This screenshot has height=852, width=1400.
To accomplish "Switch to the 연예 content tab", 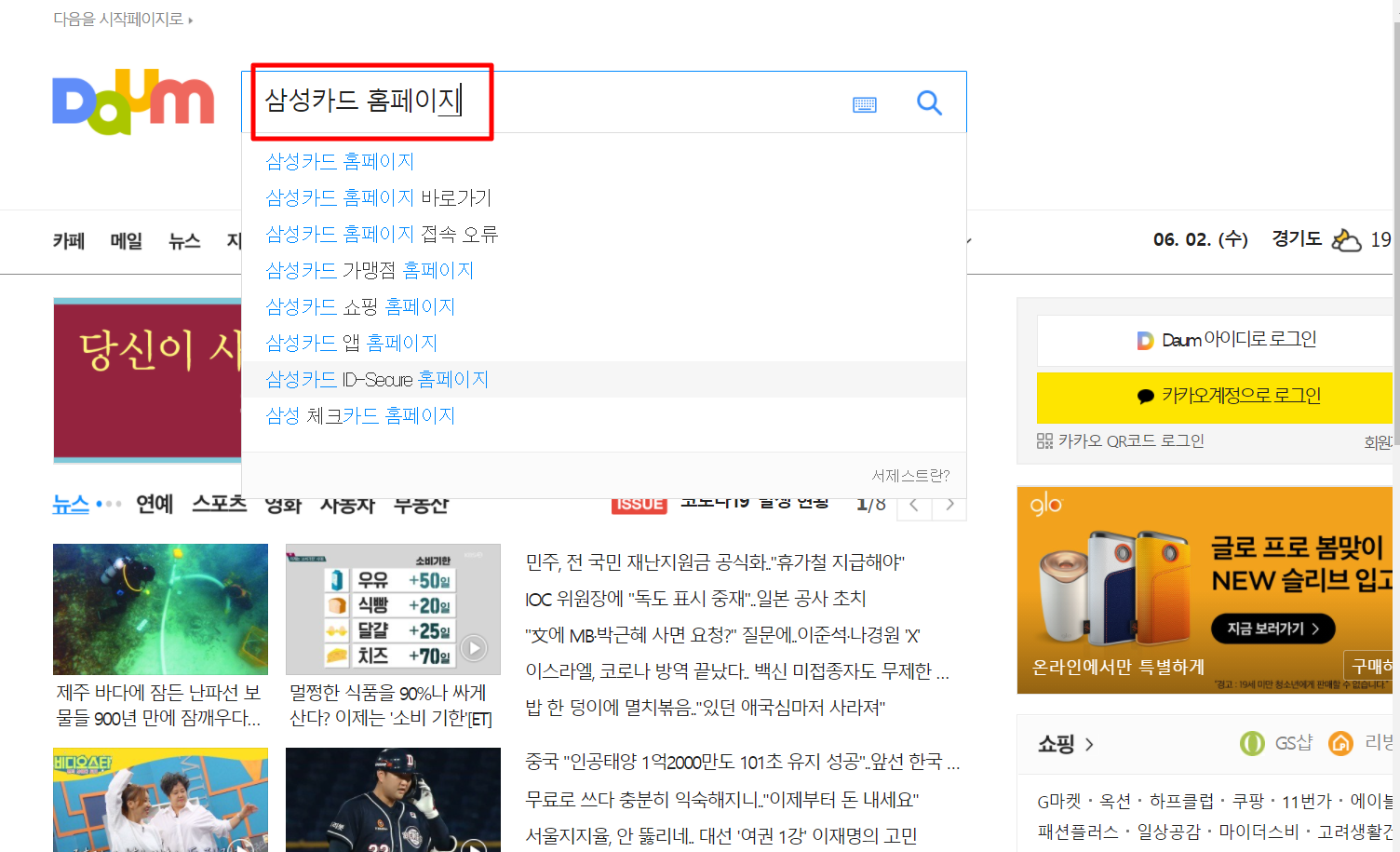I will (x=155, y=504).
